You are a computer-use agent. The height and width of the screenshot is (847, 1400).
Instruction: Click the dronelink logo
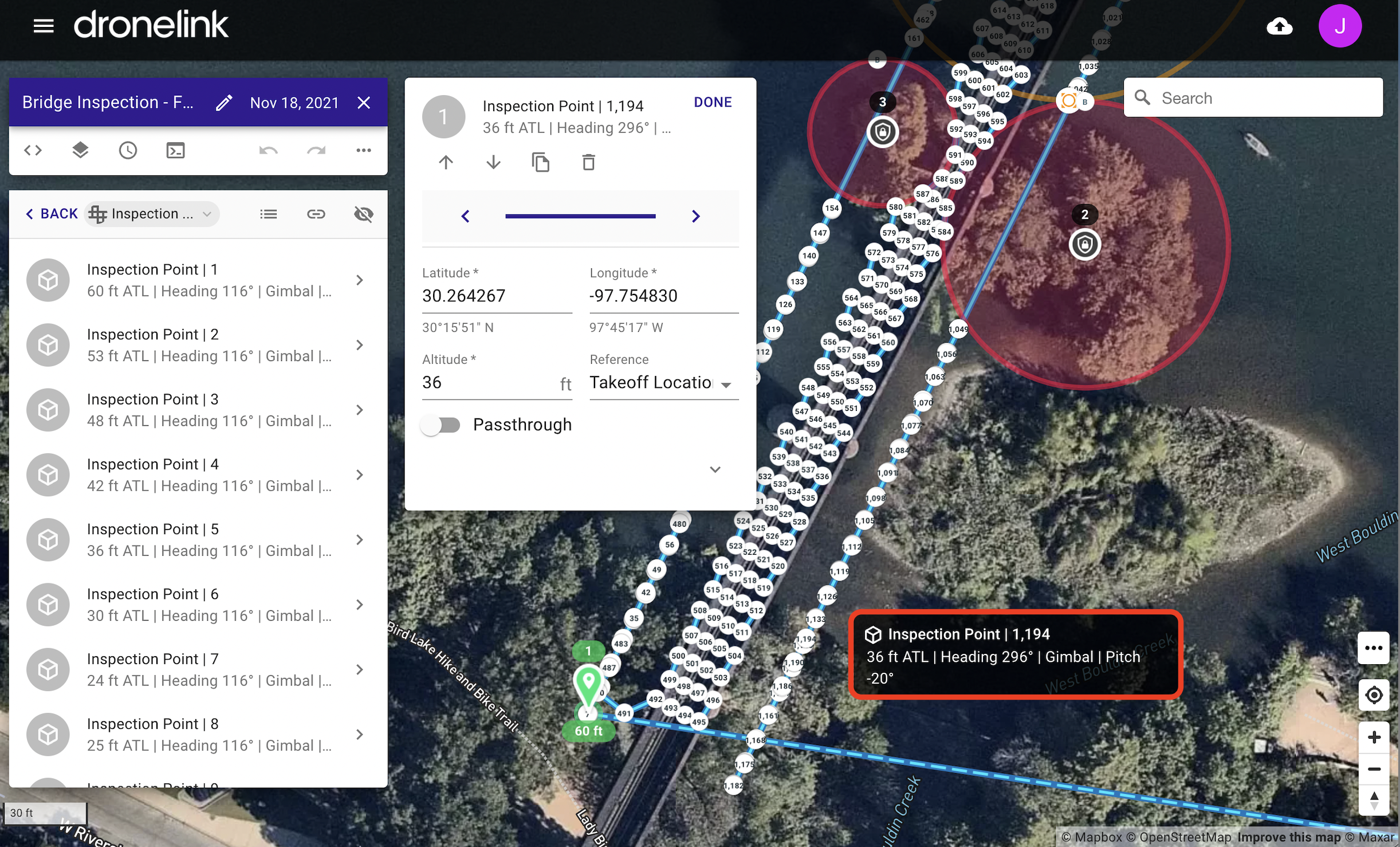(151, 25)
